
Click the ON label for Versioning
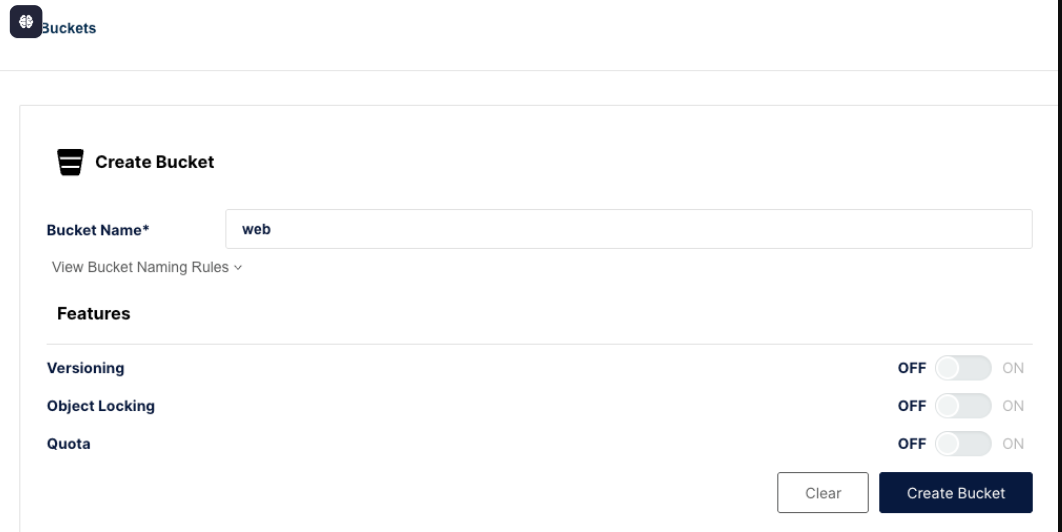tap(1013, 368)
